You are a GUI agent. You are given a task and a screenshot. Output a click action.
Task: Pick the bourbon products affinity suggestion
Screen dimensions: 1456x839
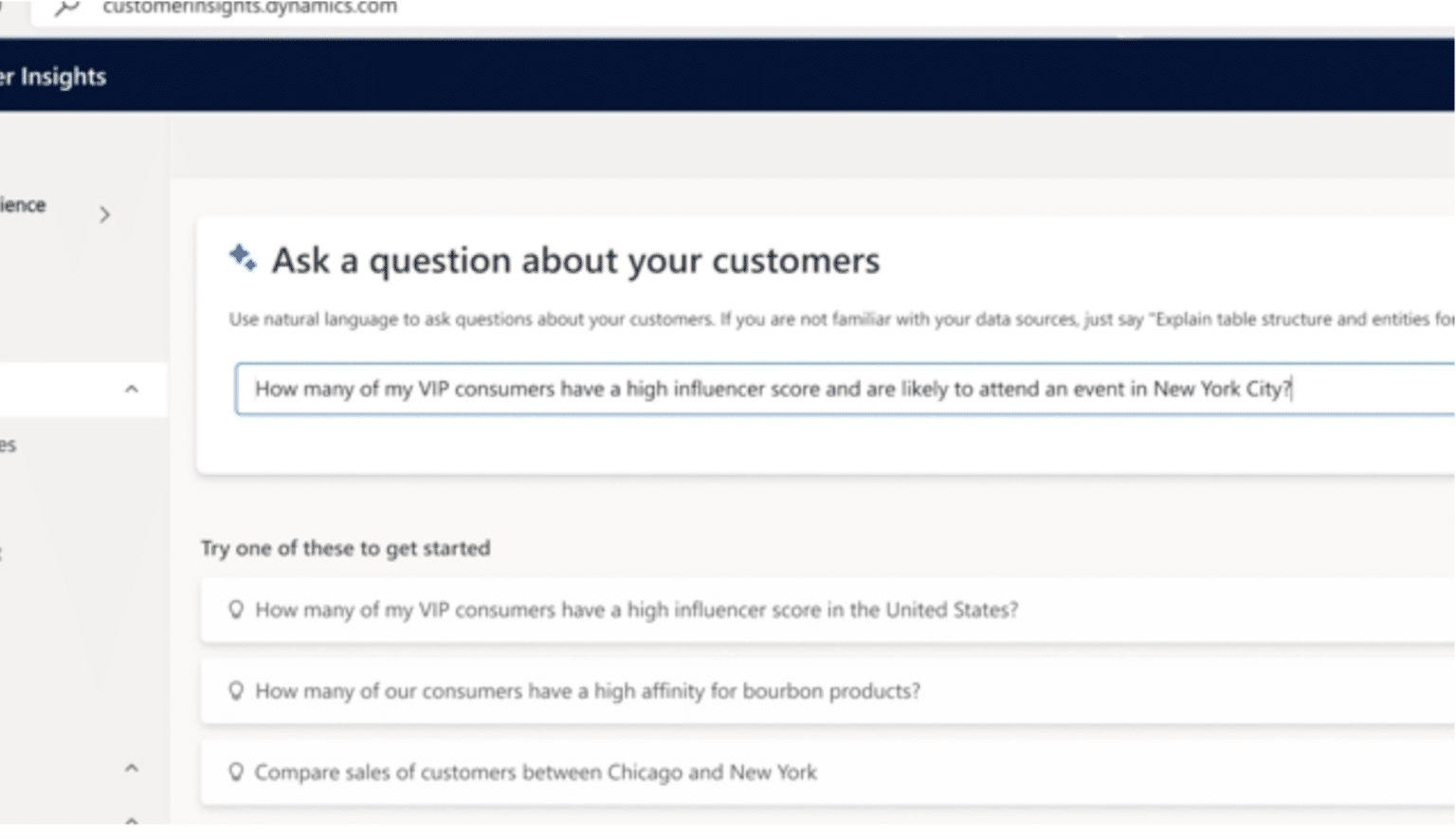588,691
